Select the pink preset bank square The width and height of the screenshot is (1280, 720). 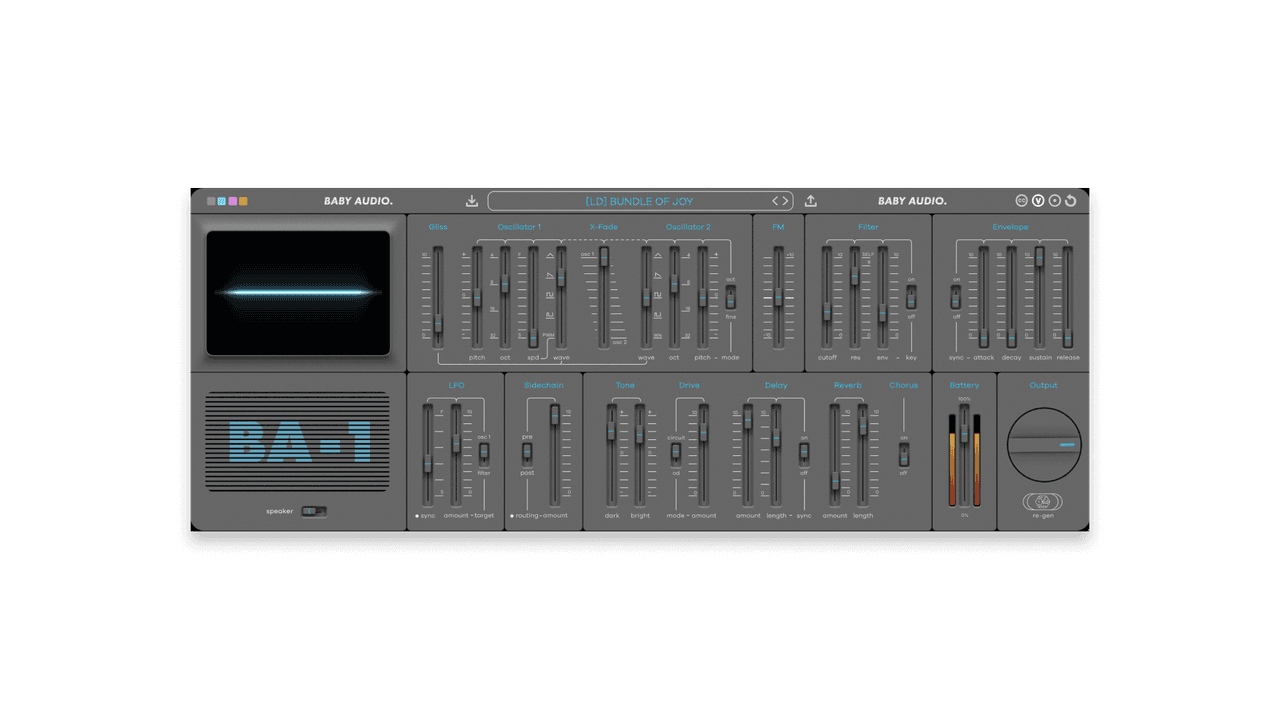click(232, 201)
